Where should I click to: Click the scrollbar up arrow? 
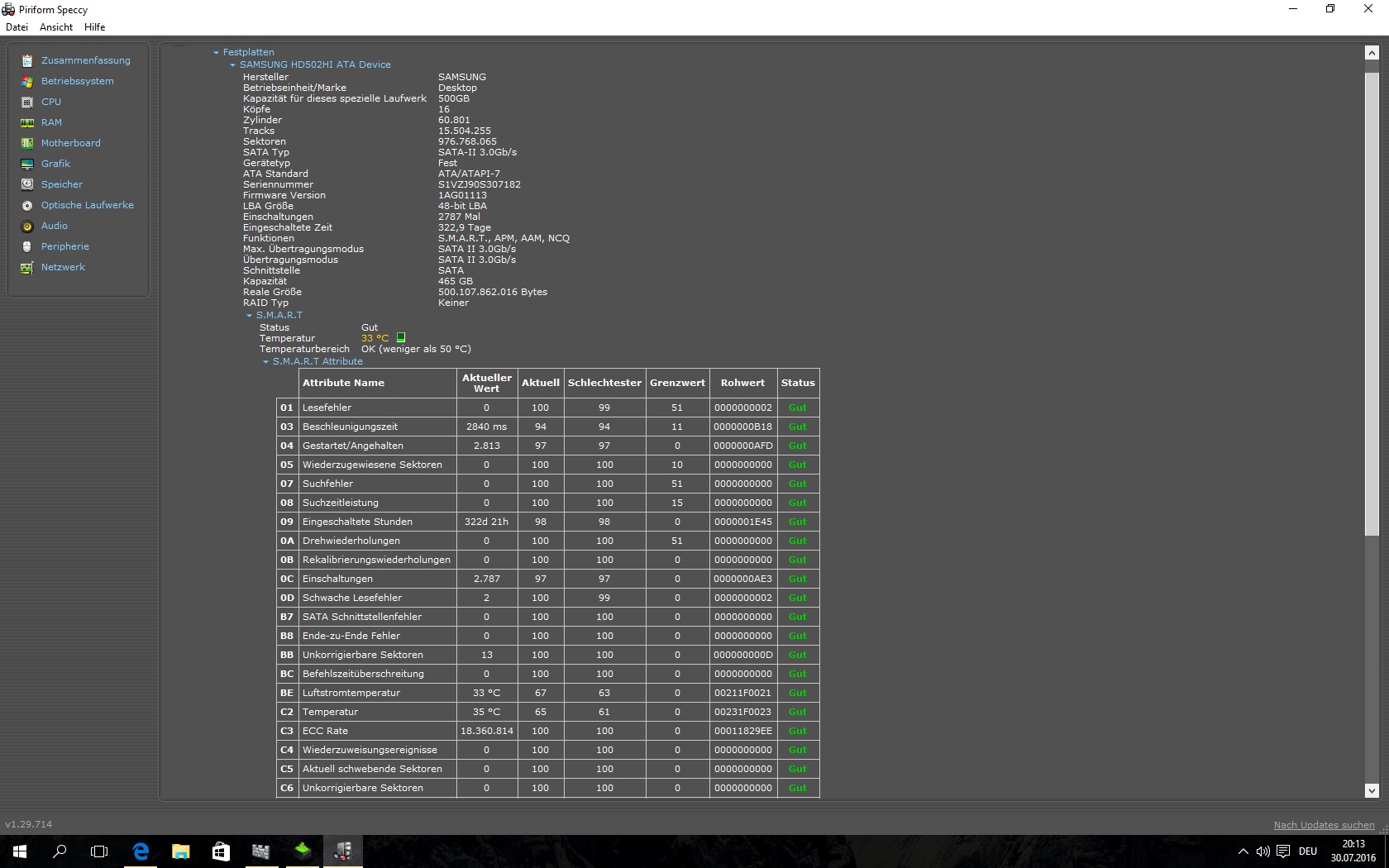(1372, 53)
